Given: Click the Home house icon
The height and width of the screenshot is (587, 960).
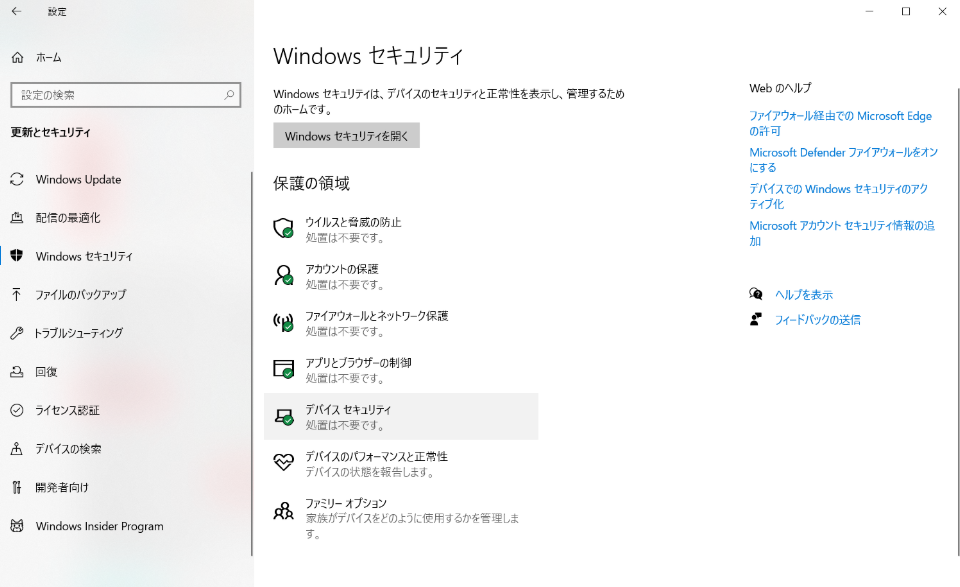Looking at the screenshot, I should point(17,58).
